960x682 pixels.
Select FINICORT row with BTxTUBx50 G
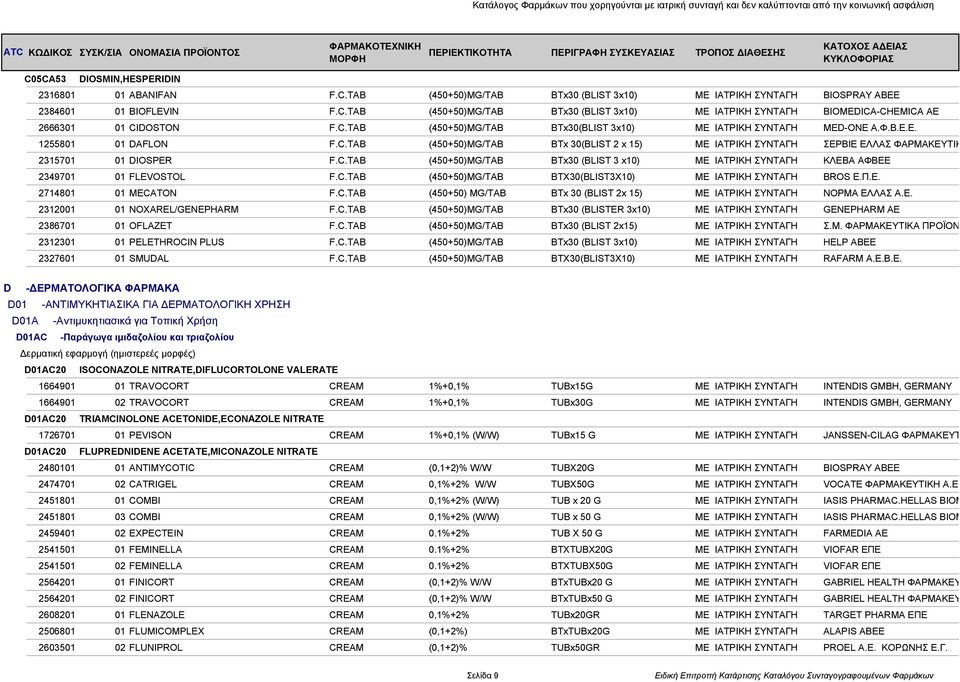tap(492, 599)
